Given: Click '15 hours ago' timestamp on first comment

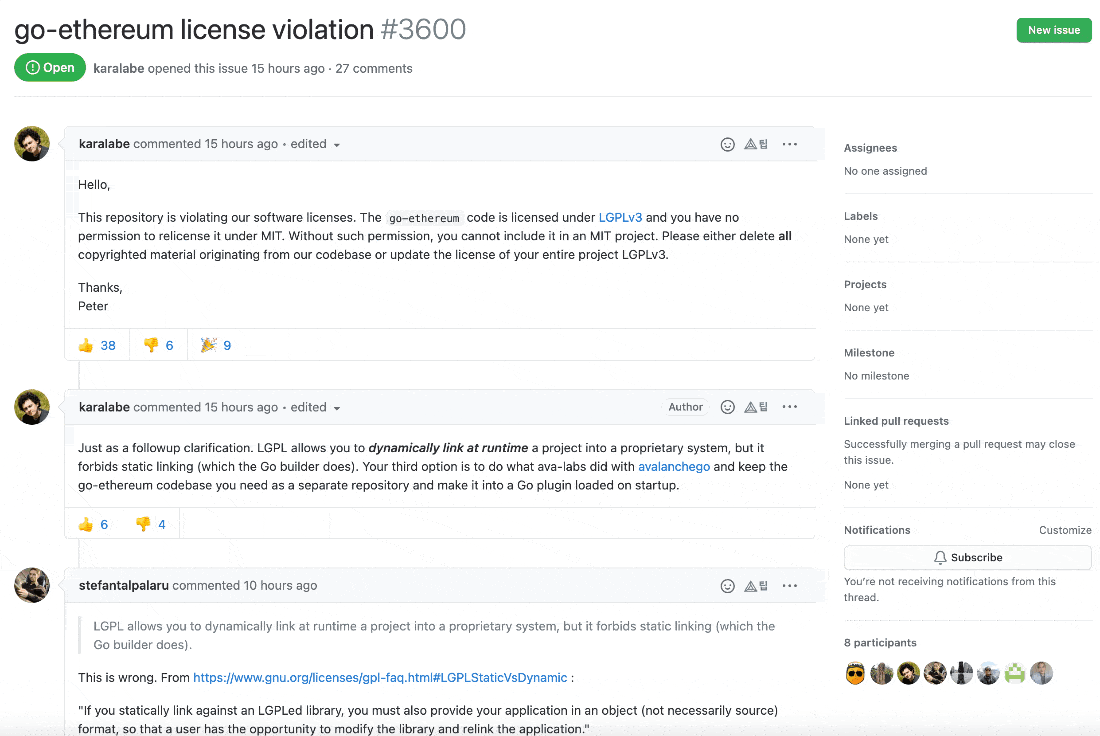Looking at the screenshot, I should tap(241, 144).
